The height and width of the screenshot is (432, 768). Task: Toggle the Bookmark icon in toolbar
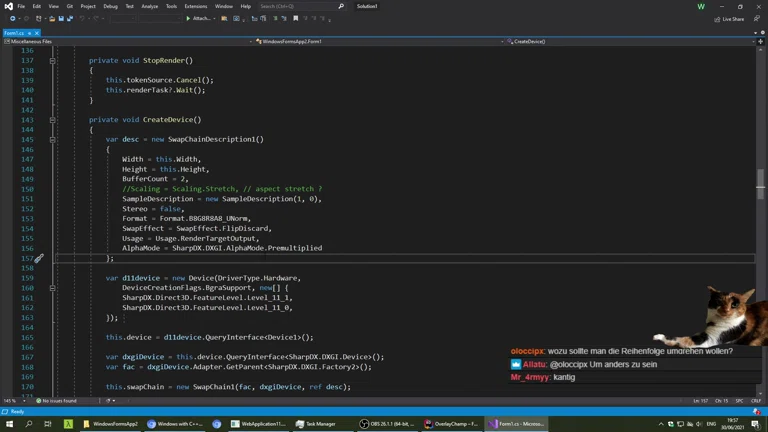[296, 19]
